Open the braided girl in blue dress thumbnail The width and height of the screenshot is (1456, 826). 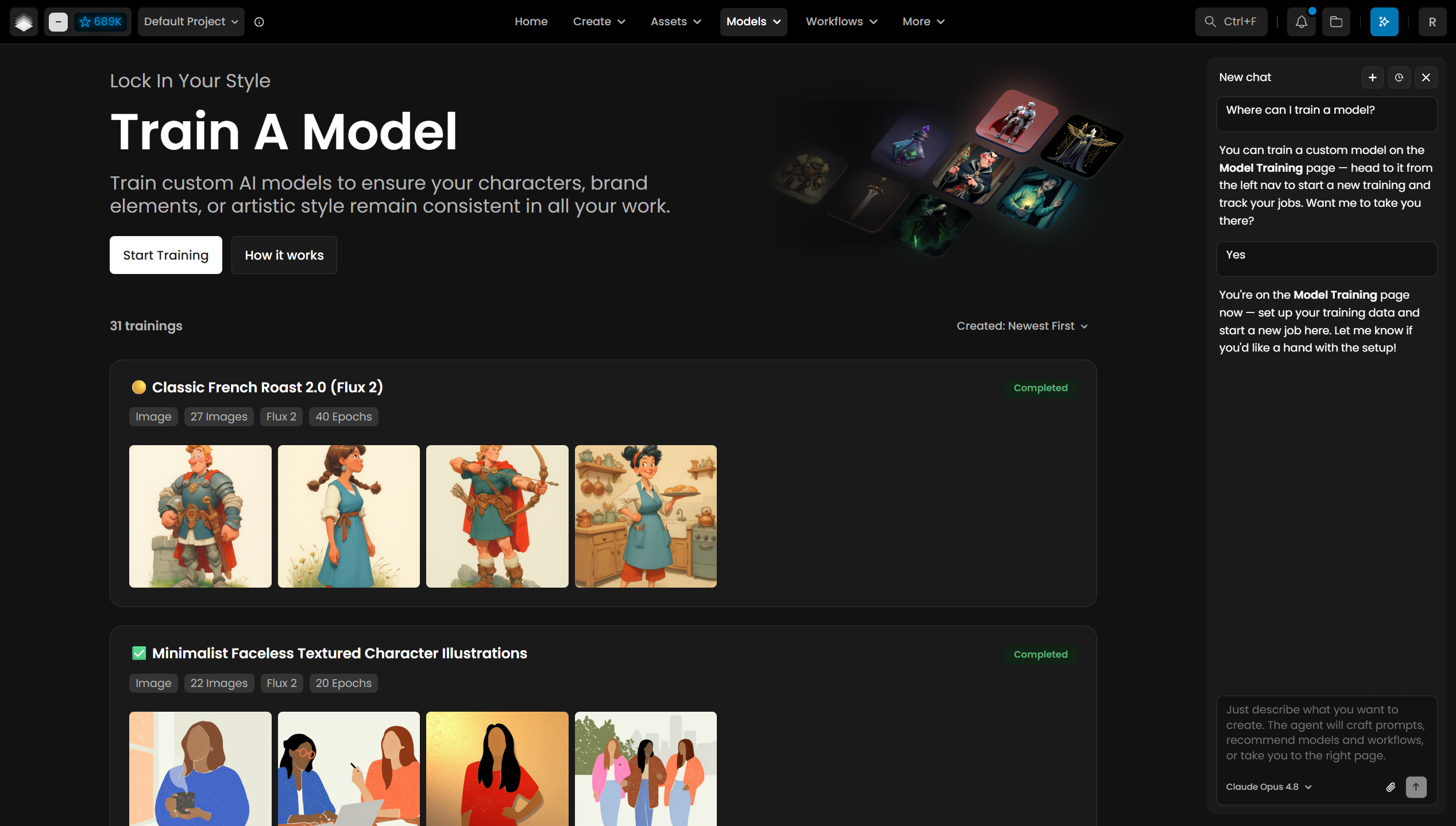point(349,516)
